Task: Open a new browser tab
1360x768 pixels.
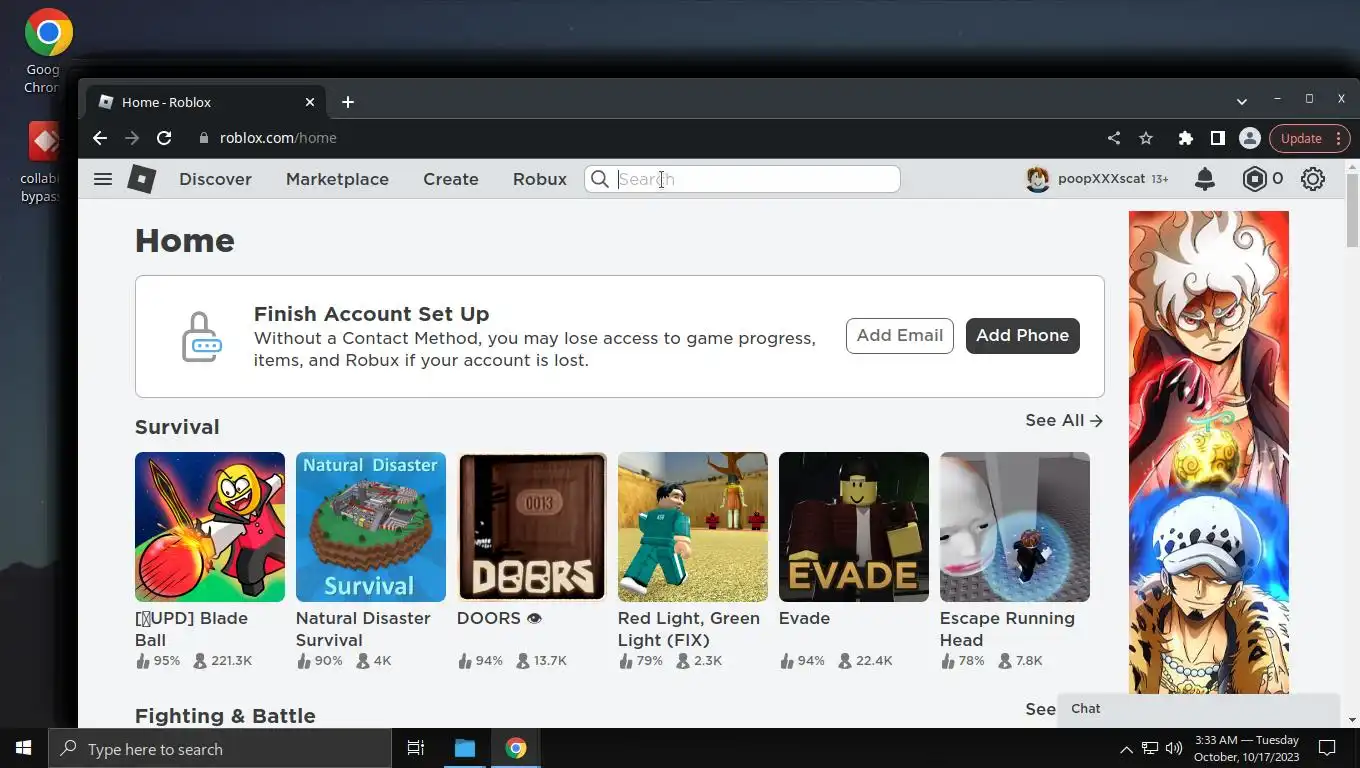Action: click(x=347, y=102)
